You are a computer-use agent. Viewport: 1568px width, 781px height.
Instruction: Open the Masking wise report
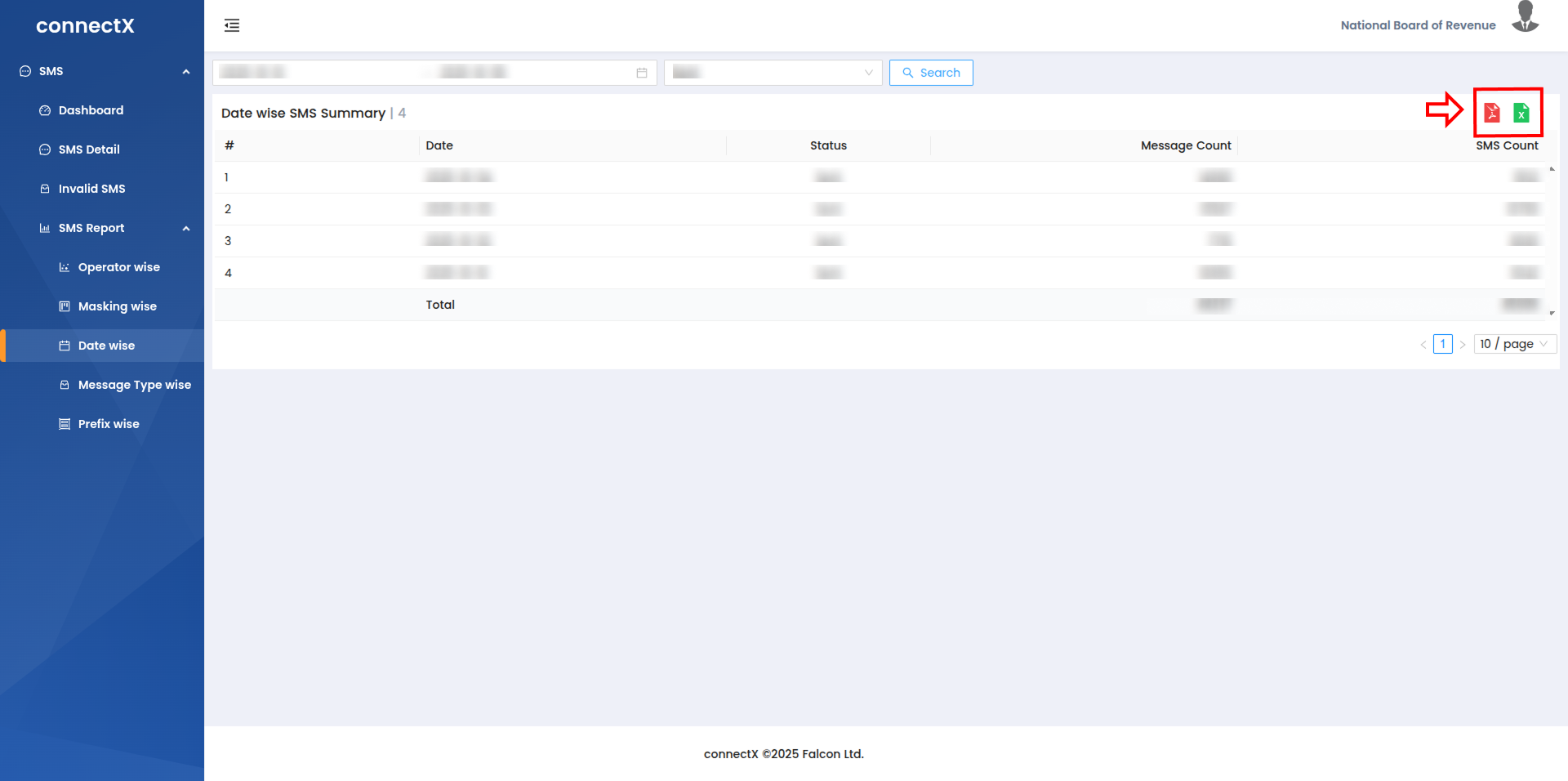coord(117,306)
